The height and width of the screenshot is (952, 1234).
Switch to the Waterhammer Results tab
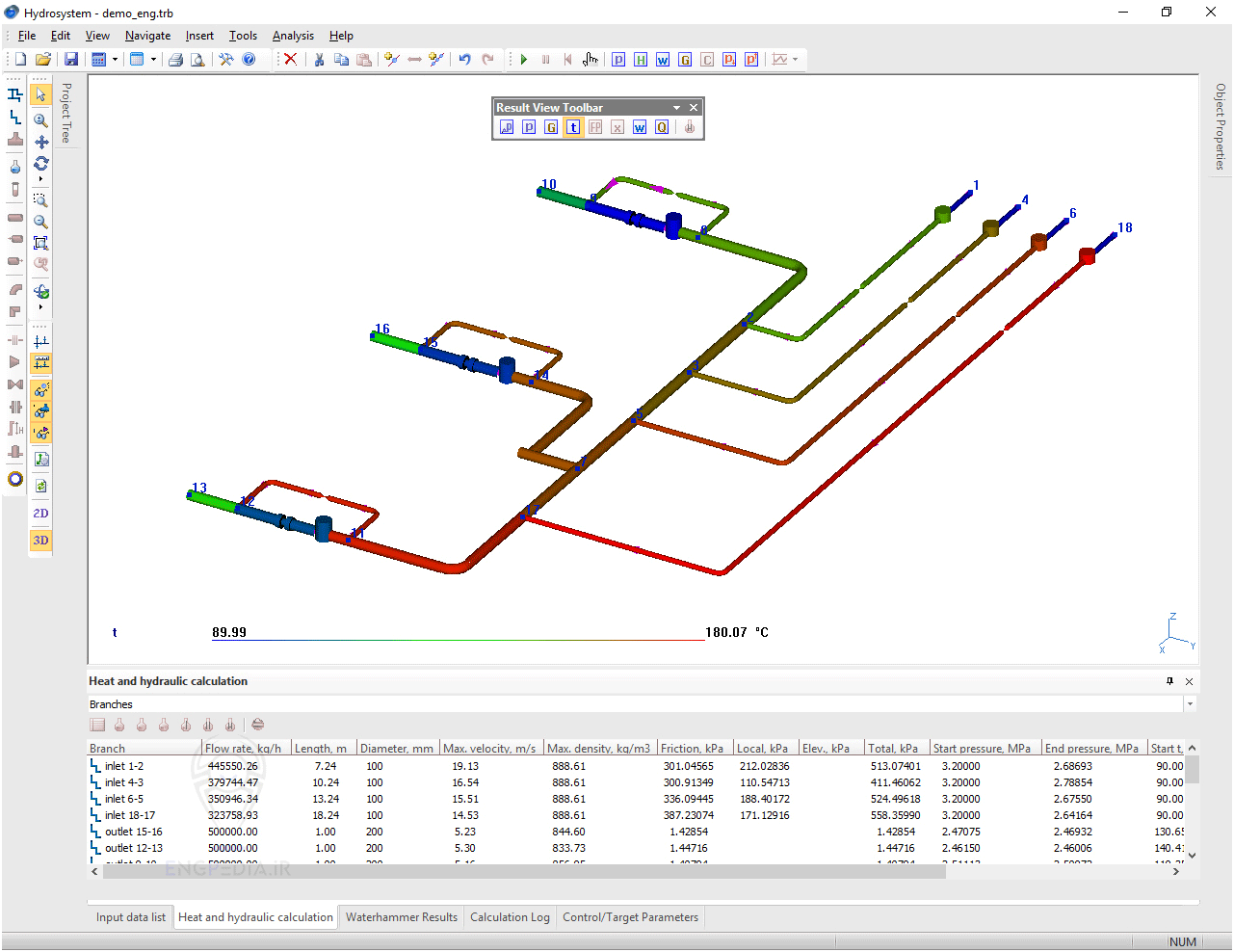pos(401,916)
